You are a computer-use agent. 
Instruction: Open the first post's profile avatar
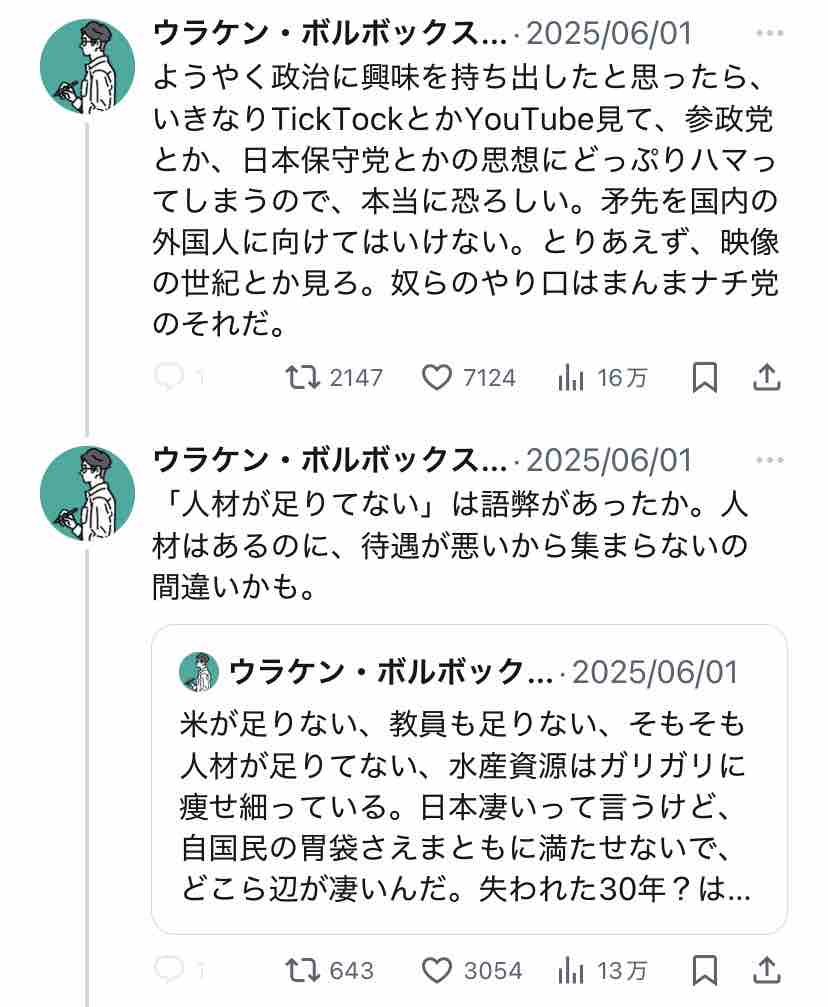tap(87, 67)
